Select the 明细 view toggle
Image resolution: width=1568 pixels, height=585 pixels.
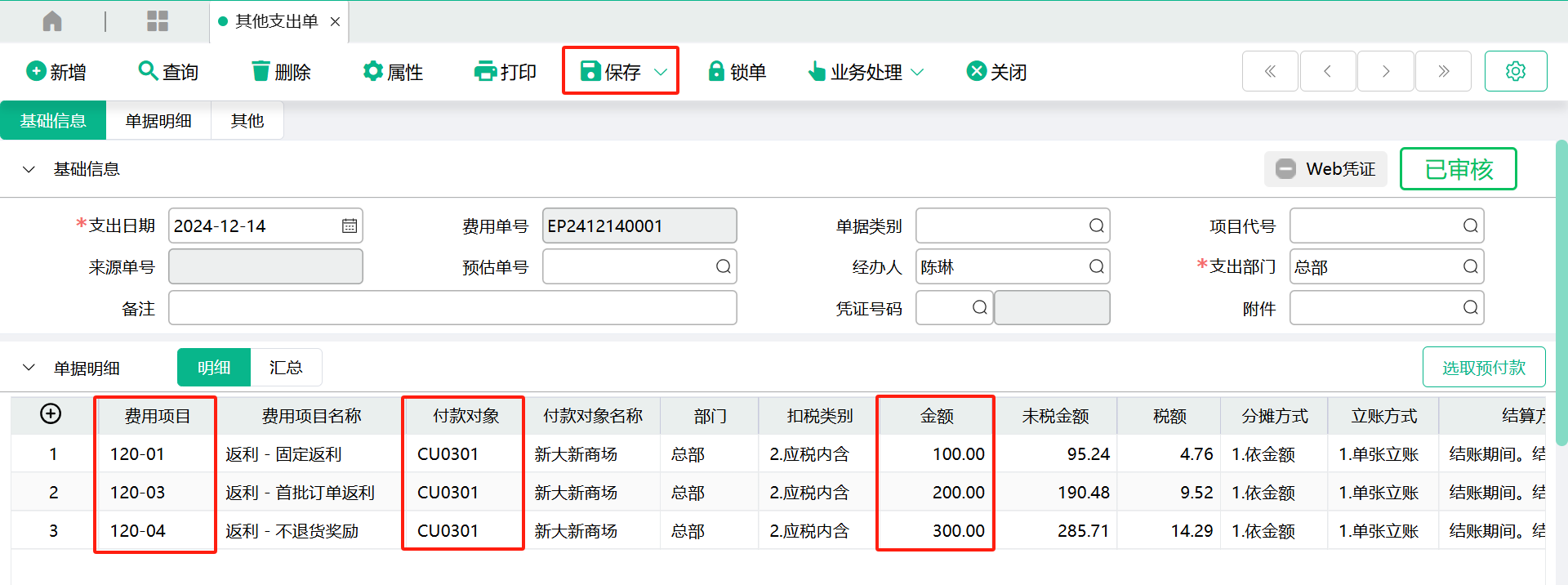[x=214, y=368]
